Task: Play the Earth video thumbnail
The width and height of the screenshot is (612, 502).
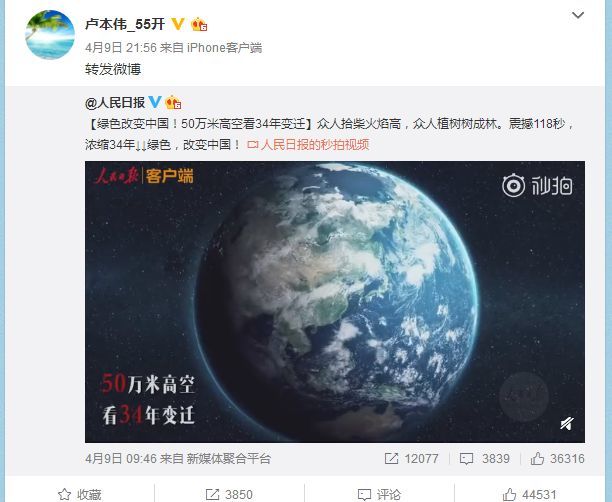Action: click(x=335, y=302)
